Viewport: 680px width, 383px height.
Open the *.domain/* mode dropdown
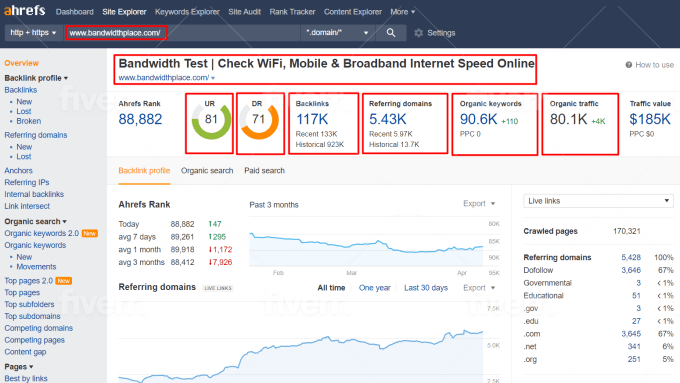point(337,33)
